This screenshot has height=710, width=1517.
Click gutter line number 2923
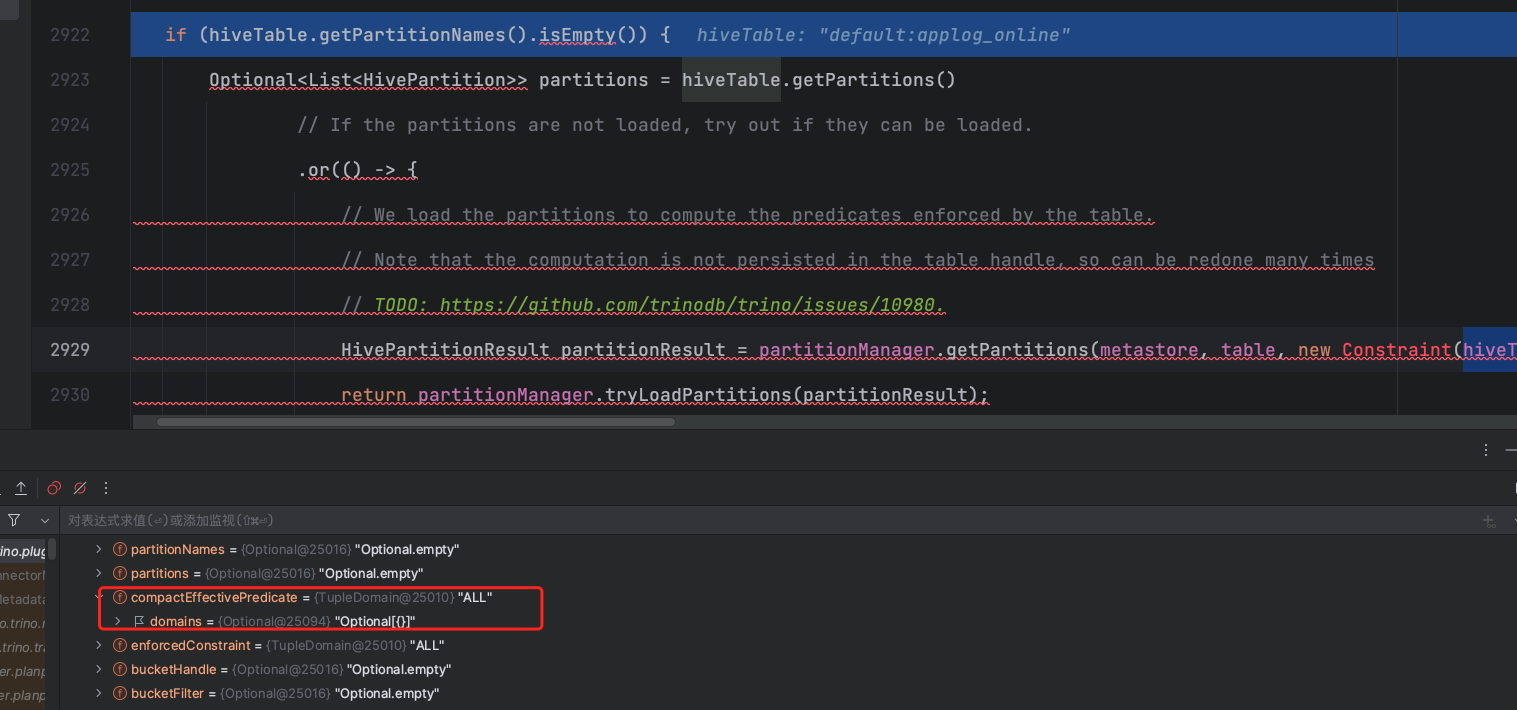pyautogui.click(x=70, y=80)
